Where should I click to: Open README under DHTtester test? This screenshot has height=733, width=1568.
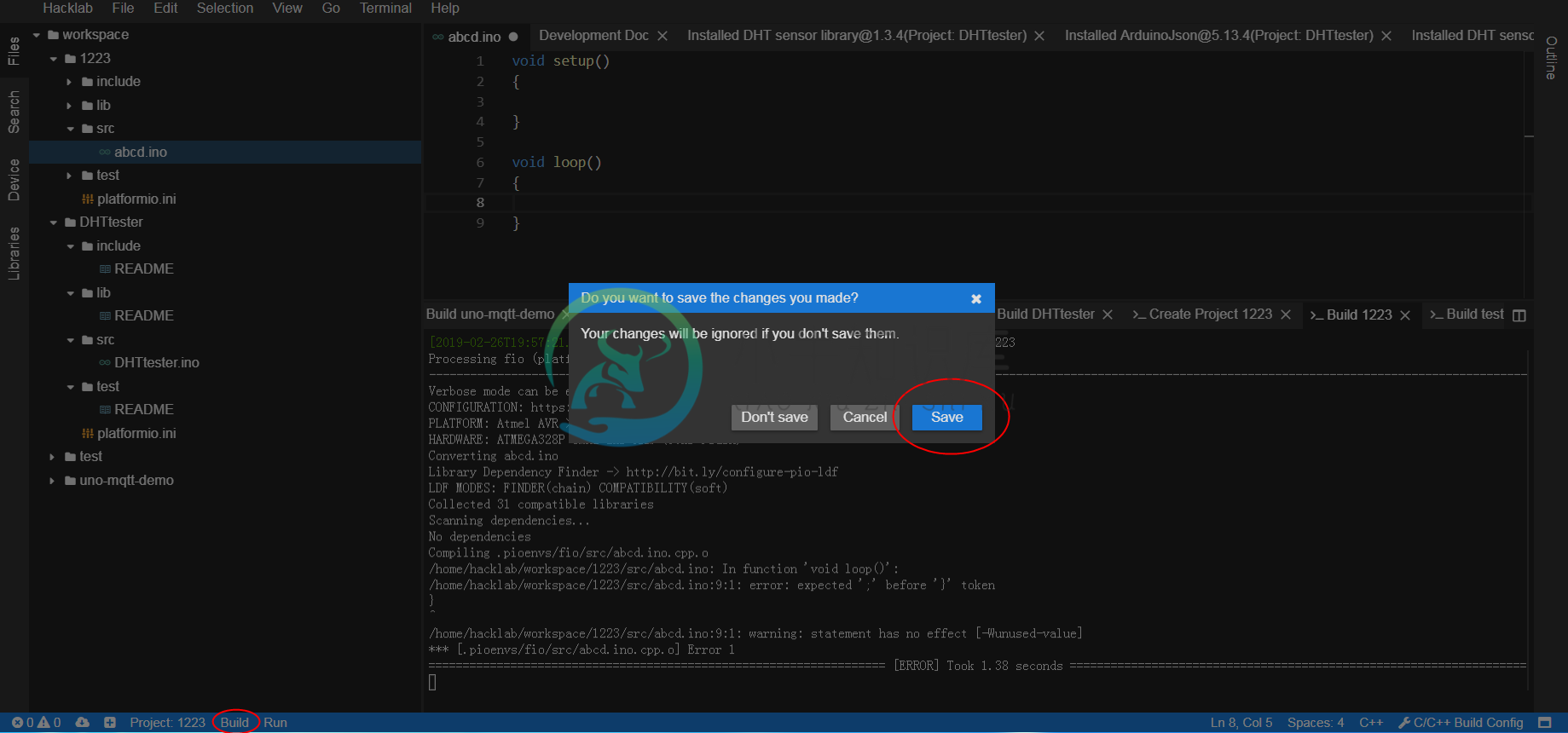[144, 410]
